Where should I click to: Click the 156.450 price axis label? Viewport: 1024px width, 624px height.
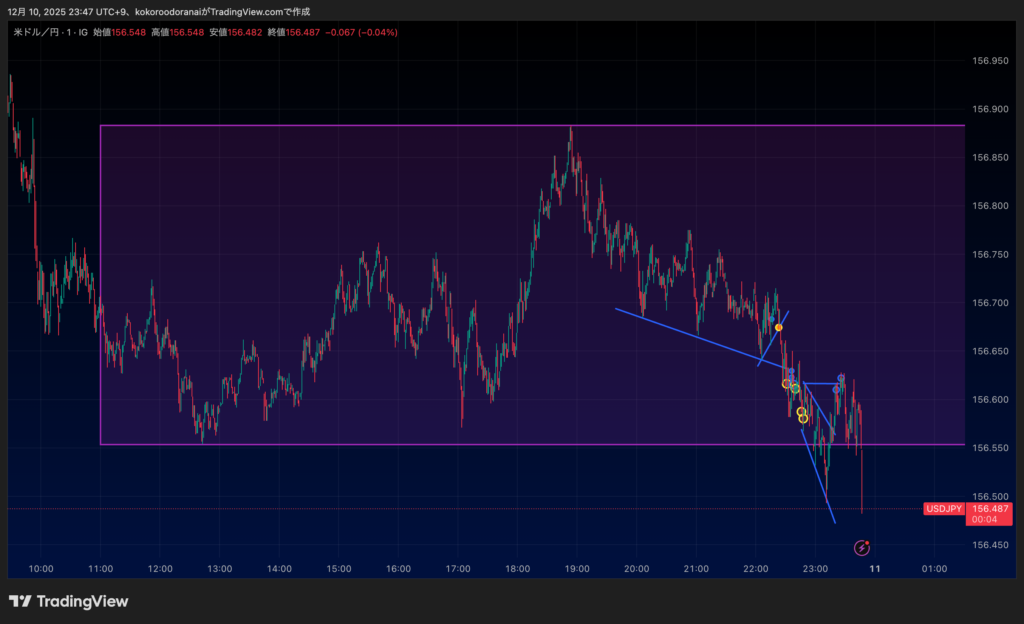pos(990,545)
